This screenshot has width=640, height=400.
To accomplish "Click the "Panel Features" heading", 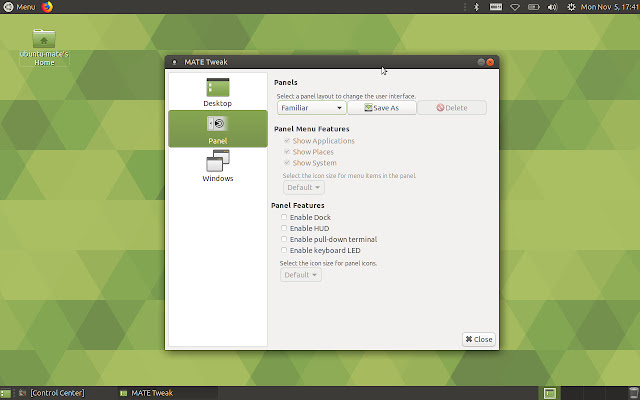I will point(298,205).
